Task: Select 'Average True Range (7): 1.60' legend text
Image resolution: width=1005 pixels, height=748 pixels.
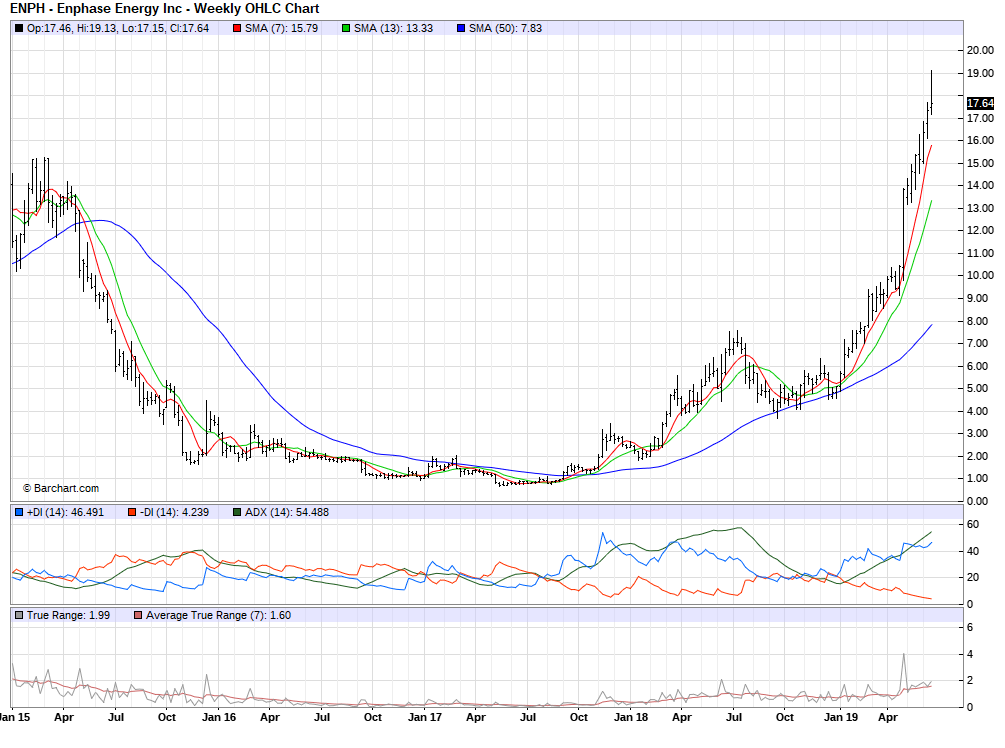Action: (219, 615)
